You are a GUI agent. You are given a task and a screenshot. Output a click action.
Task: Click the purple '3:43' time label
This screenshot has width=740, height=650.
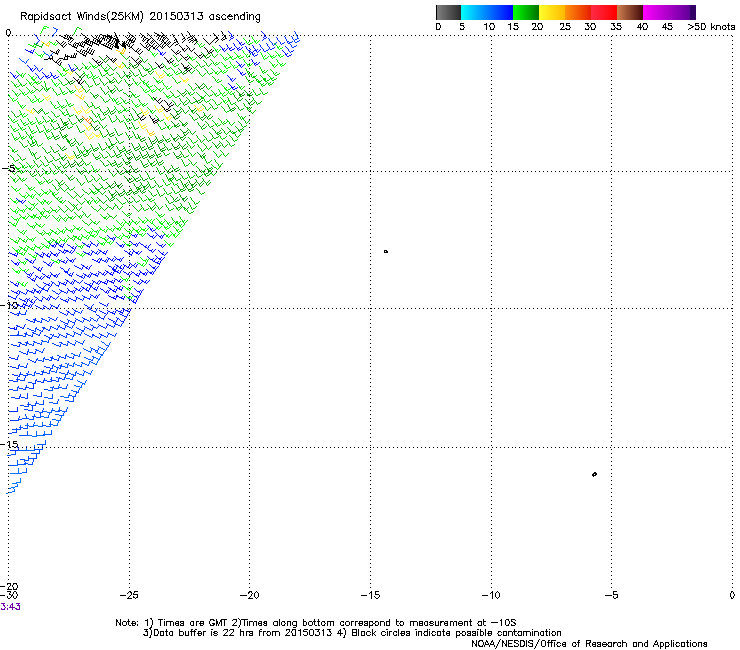pyautogui.click(x=10, y=607)
